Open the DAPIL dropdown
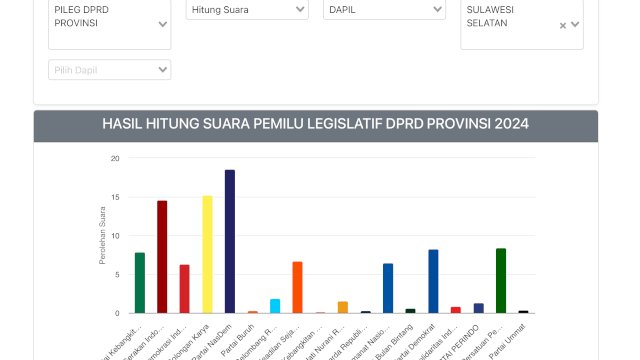640x360 pixels. [384, 10]
